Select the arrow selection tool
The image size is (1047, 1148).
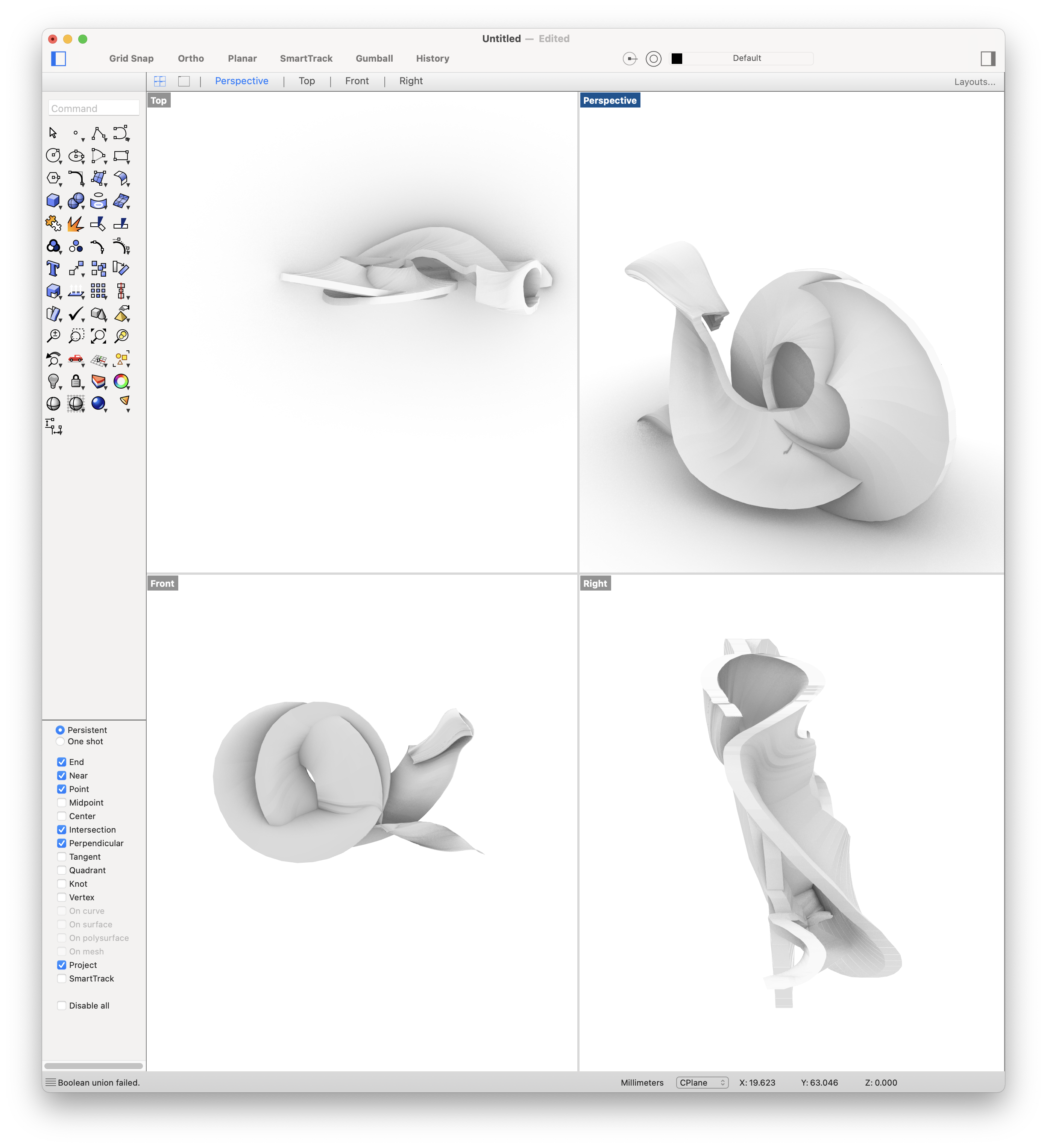pyautogui.click(x=53, y=133)
